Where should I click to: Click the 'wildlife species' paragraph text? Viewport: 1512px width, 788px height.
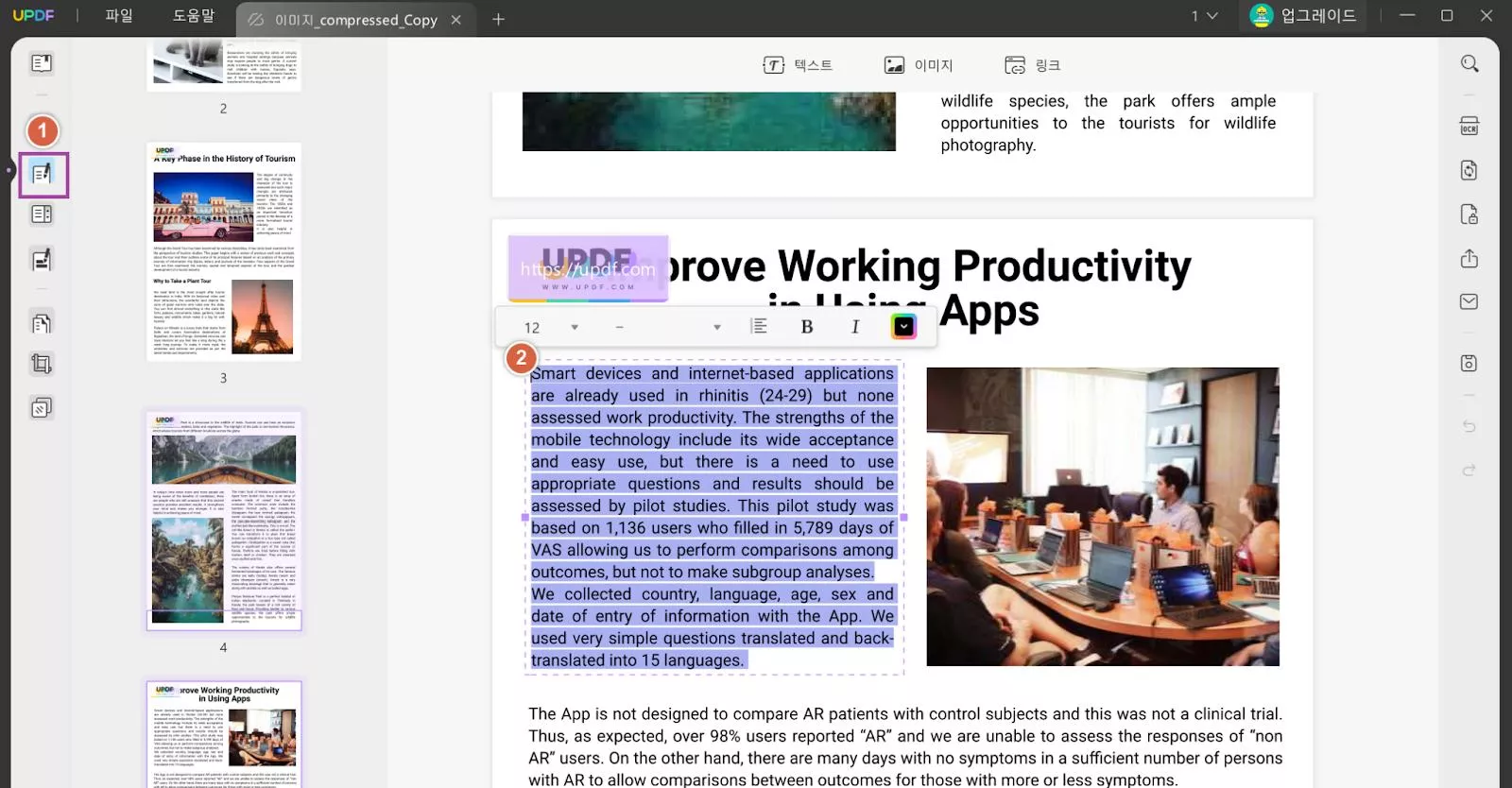click(1108, 123)
